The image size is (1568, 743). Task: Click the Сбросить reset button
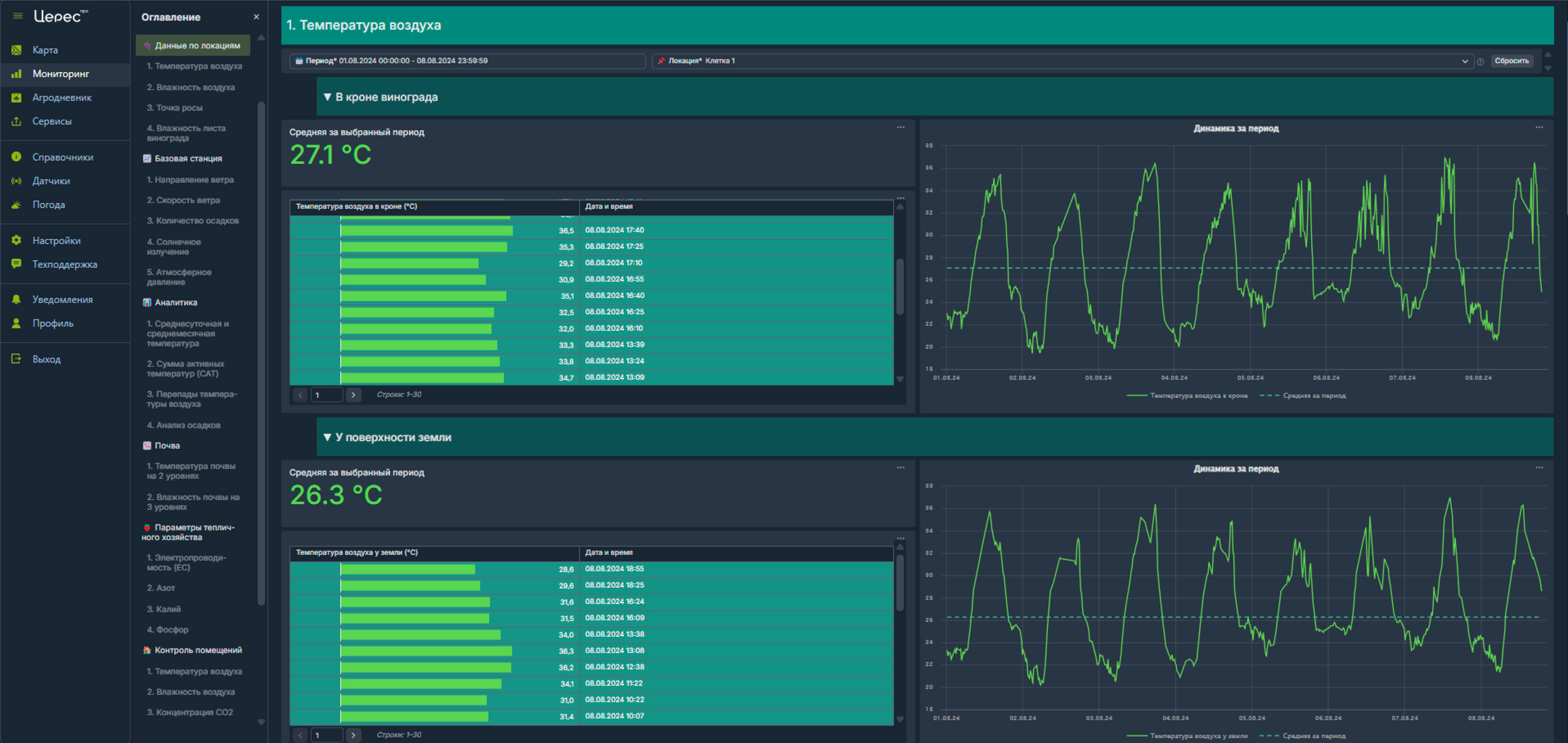(1512, 61)
